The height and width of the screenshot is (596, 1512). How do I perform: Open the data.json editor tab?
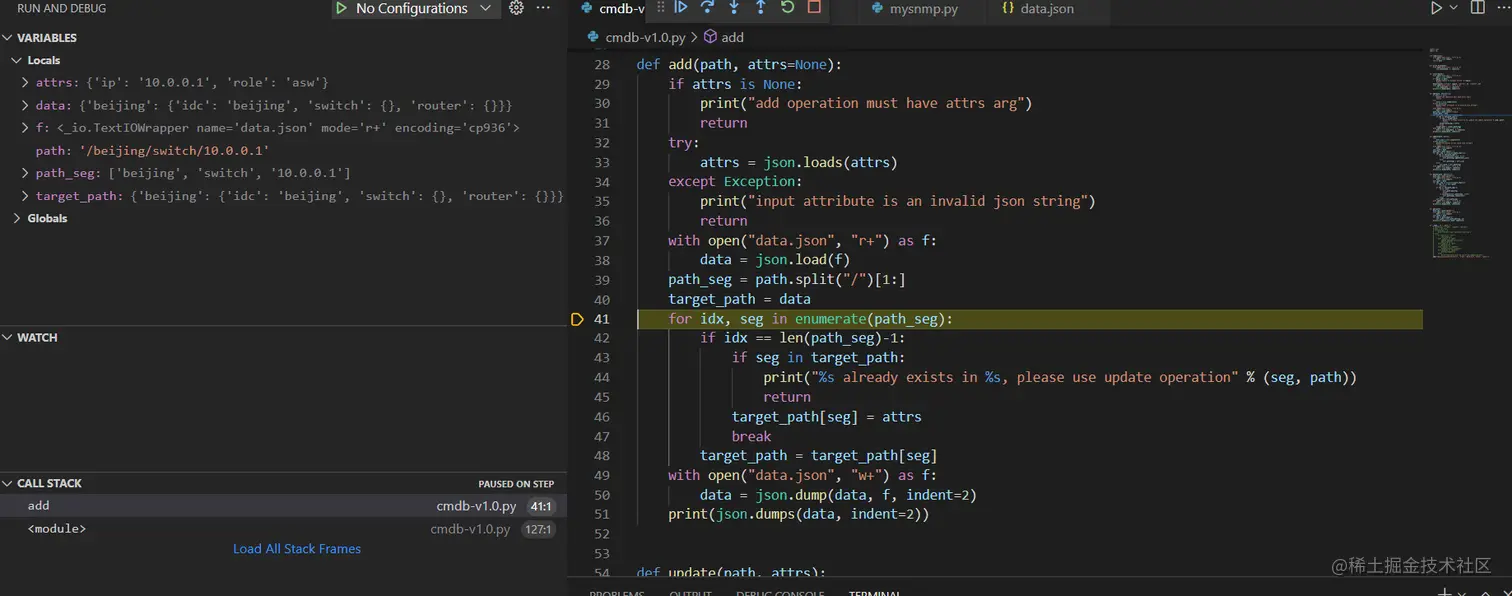point(1046,9)
